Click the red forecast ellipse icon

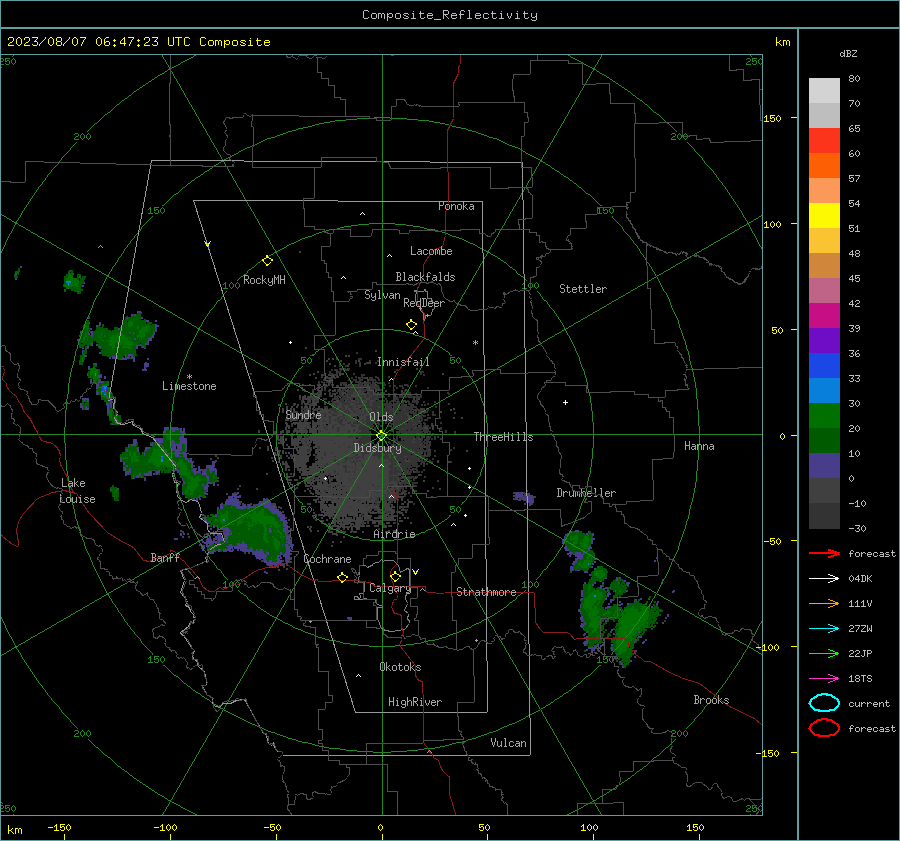[x=824, y=727]
